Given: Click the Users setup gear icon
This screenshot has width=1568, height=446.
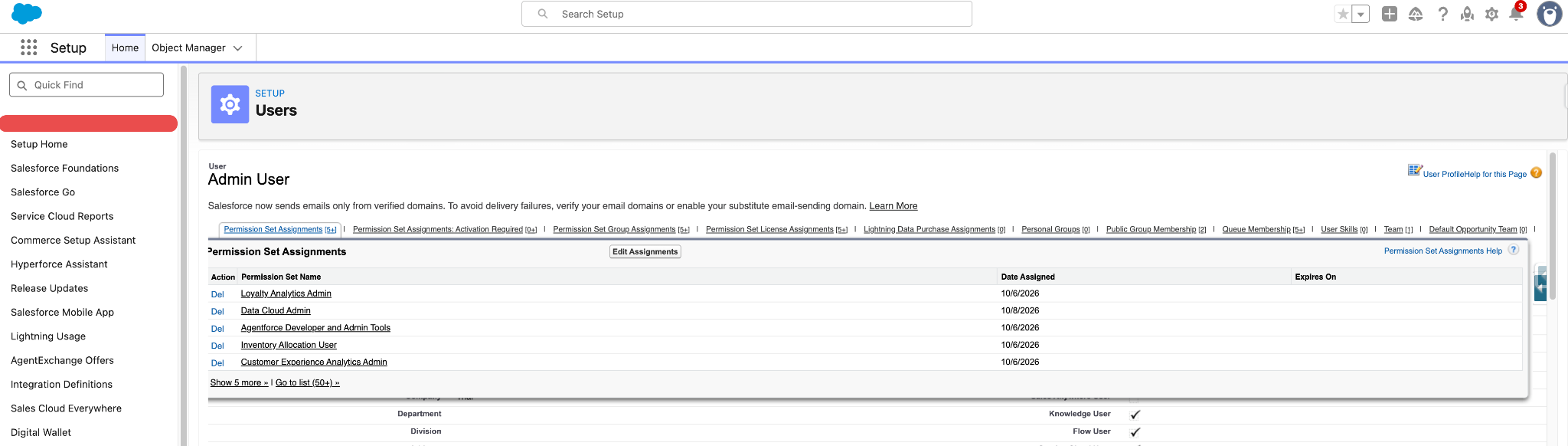Looking at the screenshot, I should tap(230, 104).
